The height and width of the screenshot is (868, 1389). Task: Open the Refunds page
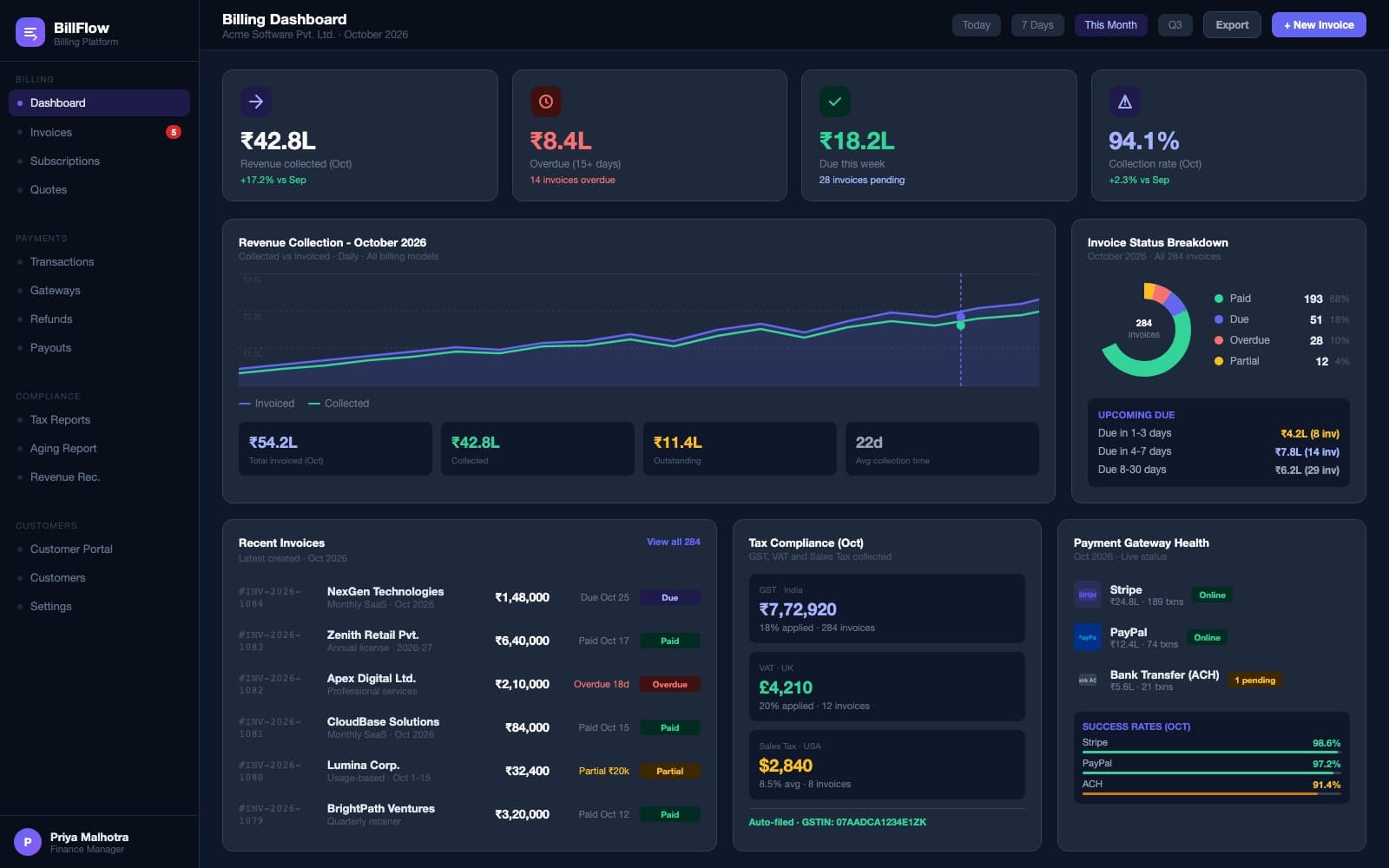point(99,319)
